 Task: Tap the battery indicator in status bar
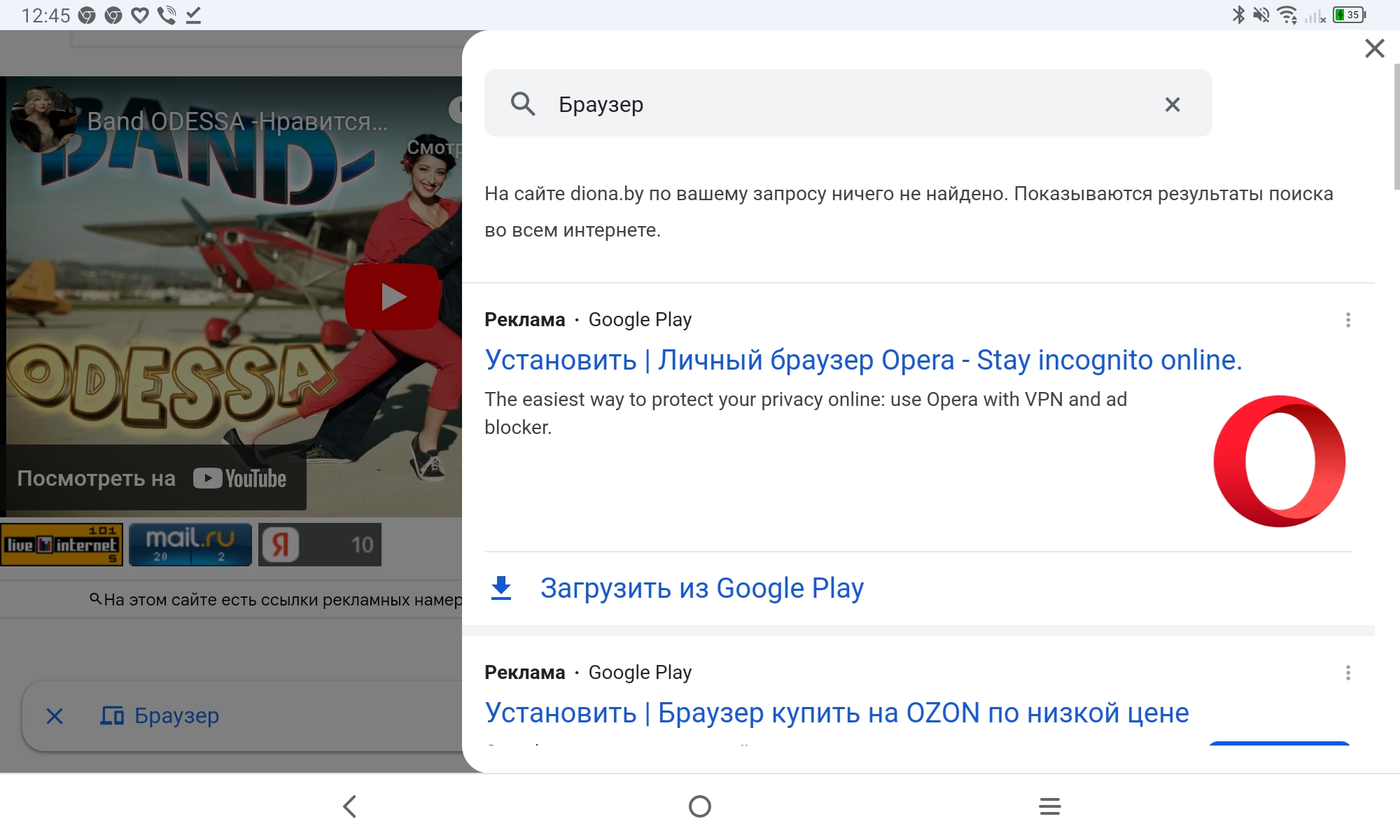(x=1350, y=15)
